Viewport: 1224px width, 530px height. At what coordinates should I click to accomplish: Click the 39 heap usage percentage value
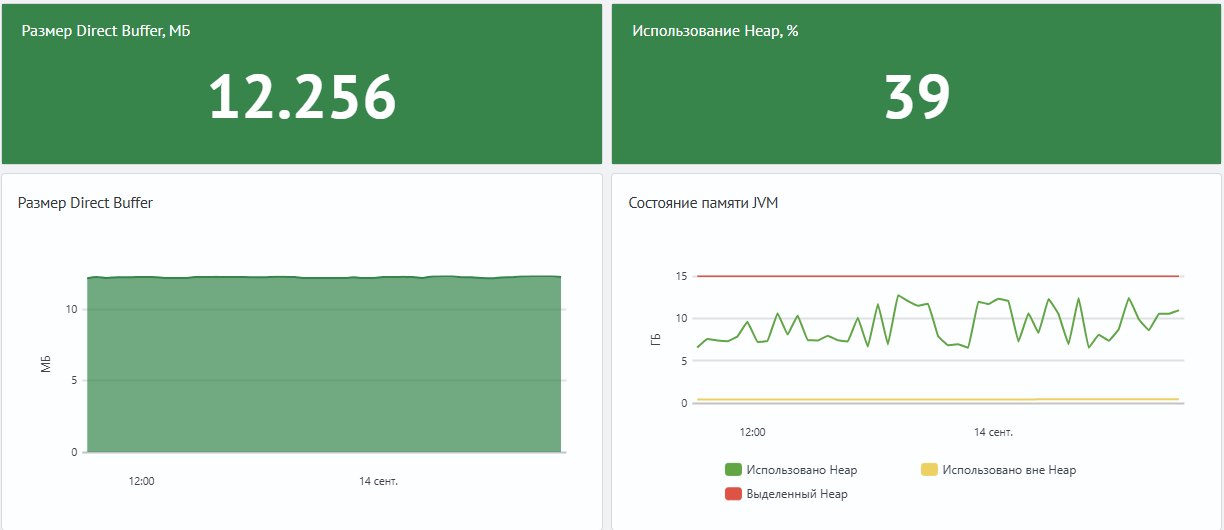click(917, 97)
